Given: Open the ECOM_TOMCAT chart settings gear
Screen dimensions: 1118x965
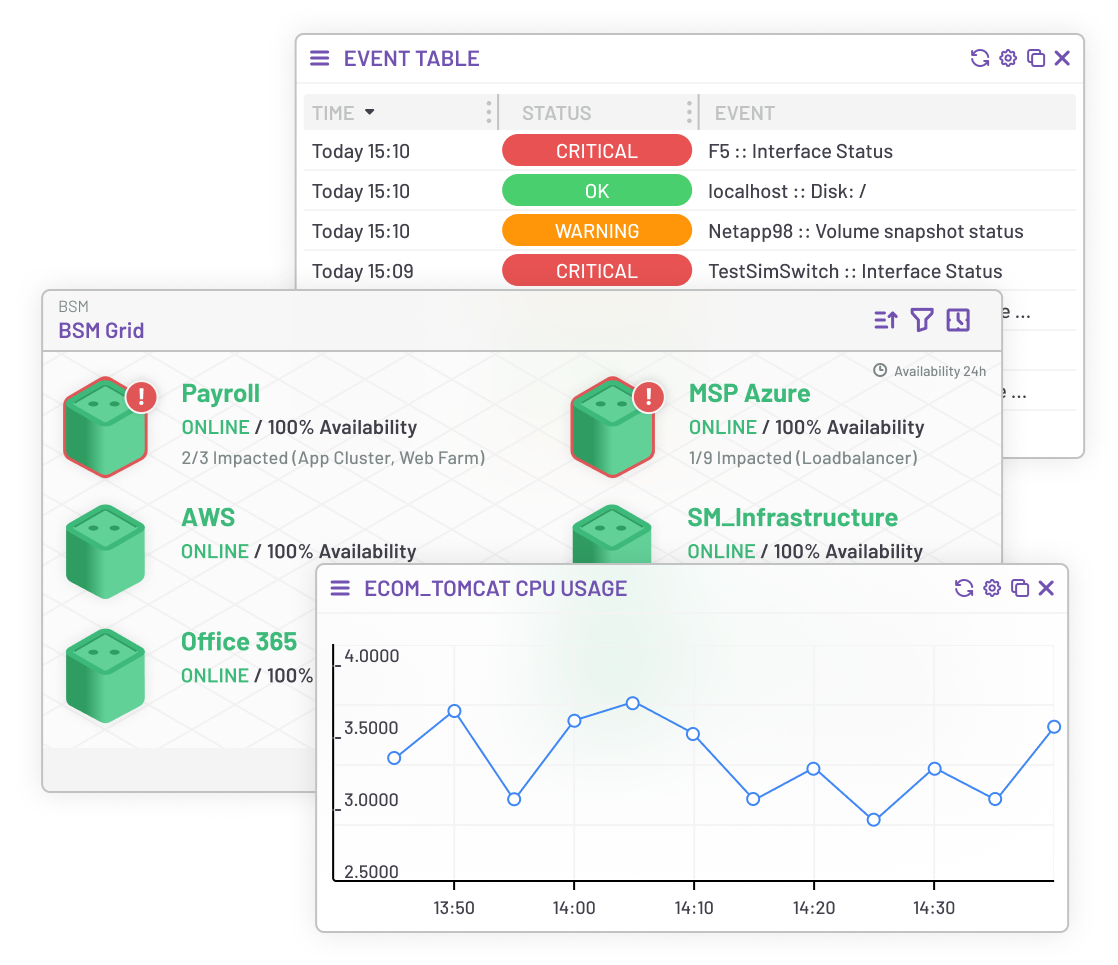Looking at the screenshot, I should [992, 588].
